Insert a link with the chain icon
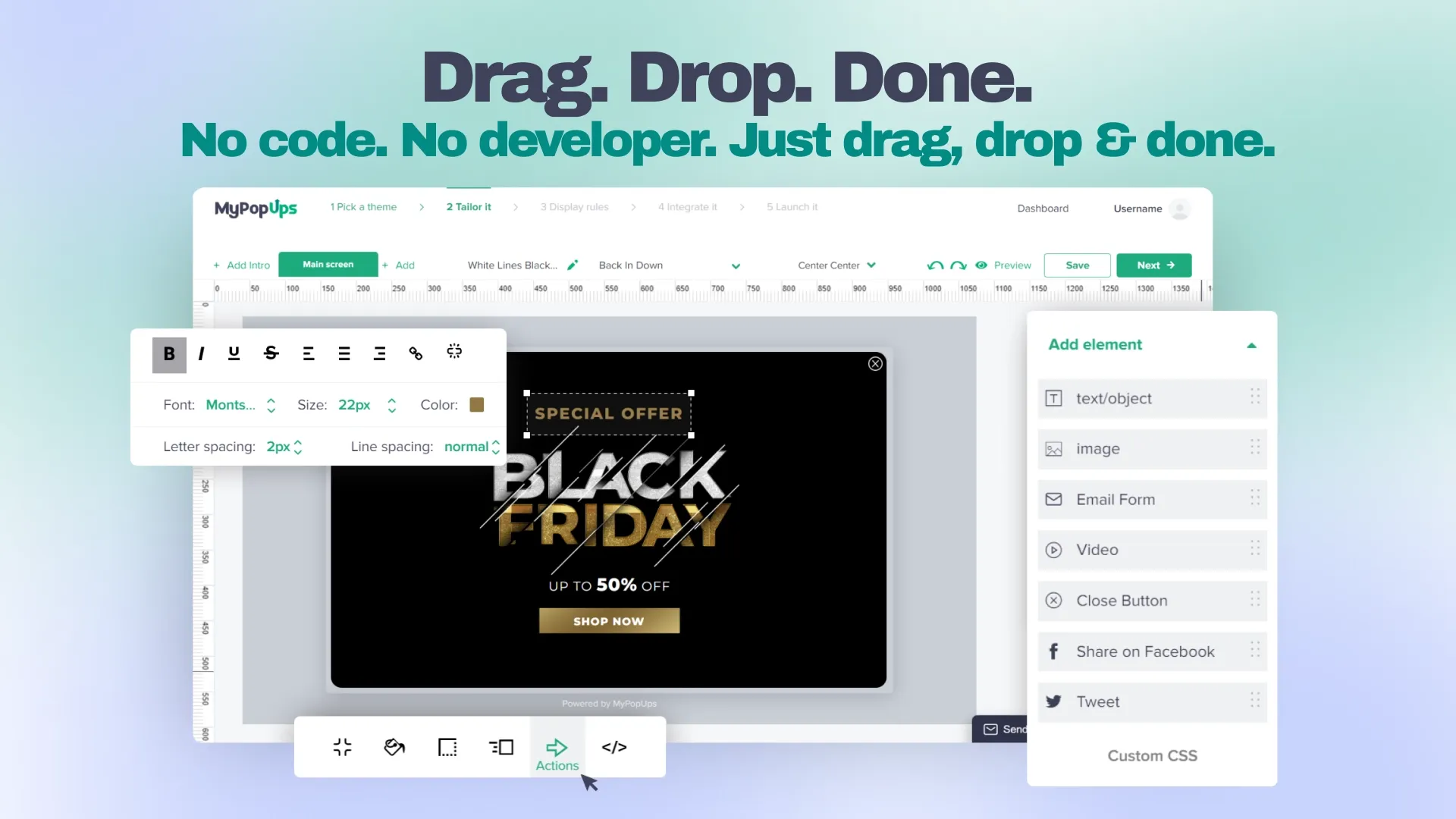The image size is (1456, 819). tap(416, 353)
